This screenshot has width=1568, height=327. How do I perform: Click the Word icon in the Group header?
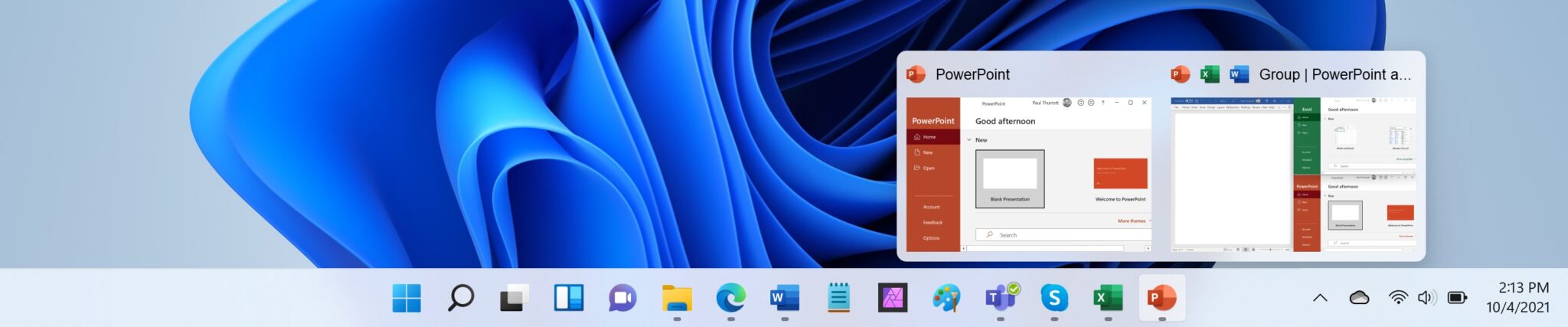click(x=1239, y=74)
